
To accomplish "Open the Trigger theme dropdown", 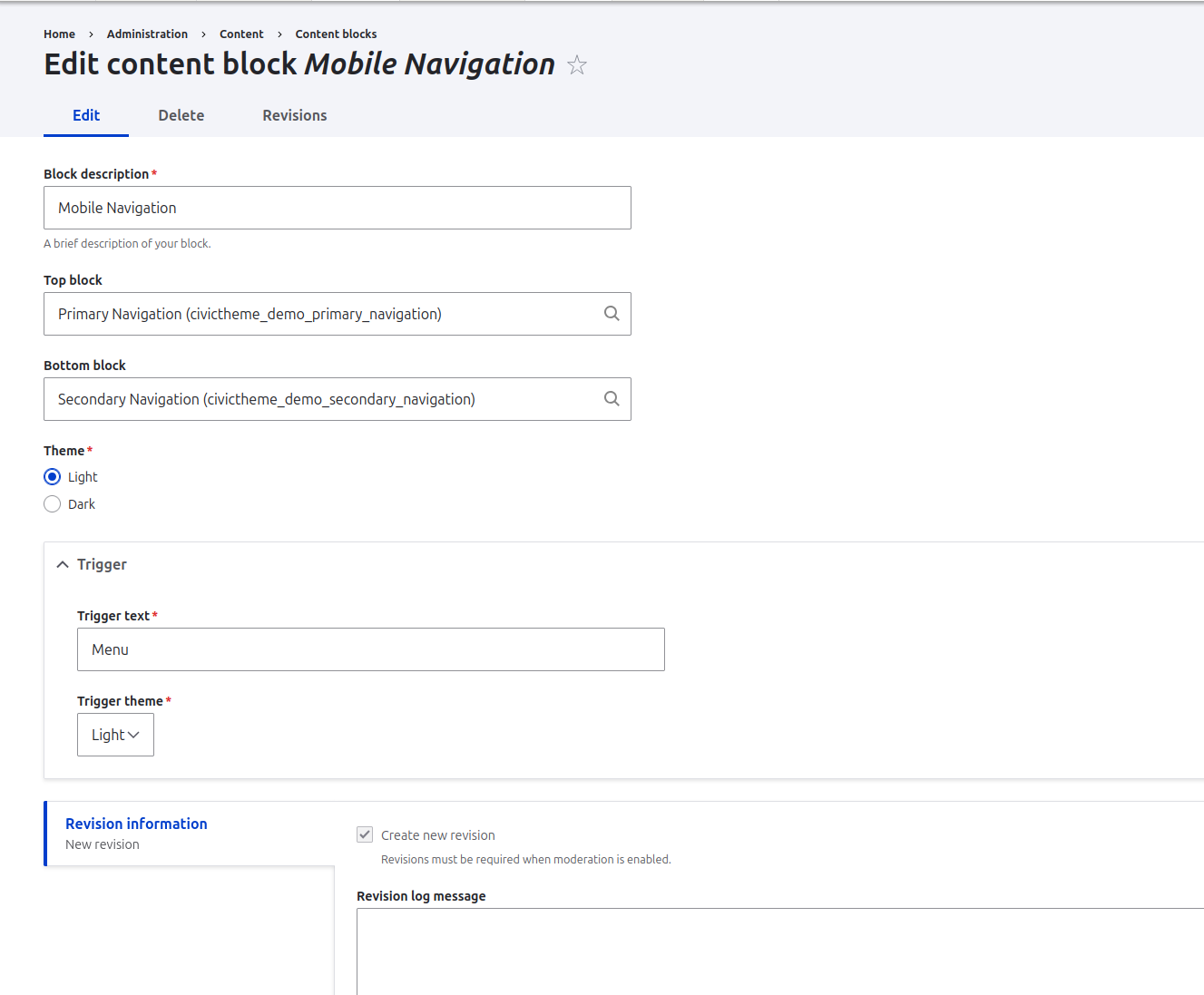I will click(x=115, y=735).
